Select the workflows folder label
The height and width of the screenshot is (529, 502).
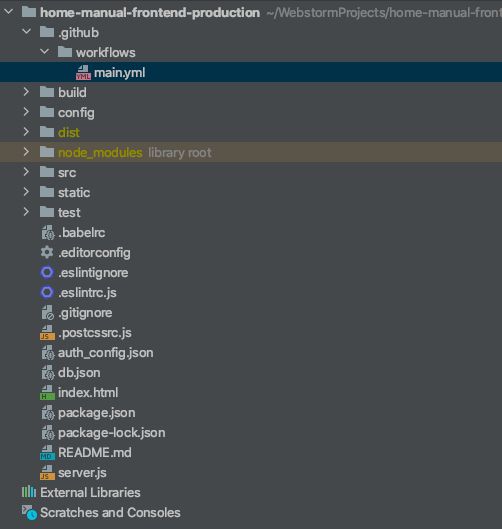[106, 52]
